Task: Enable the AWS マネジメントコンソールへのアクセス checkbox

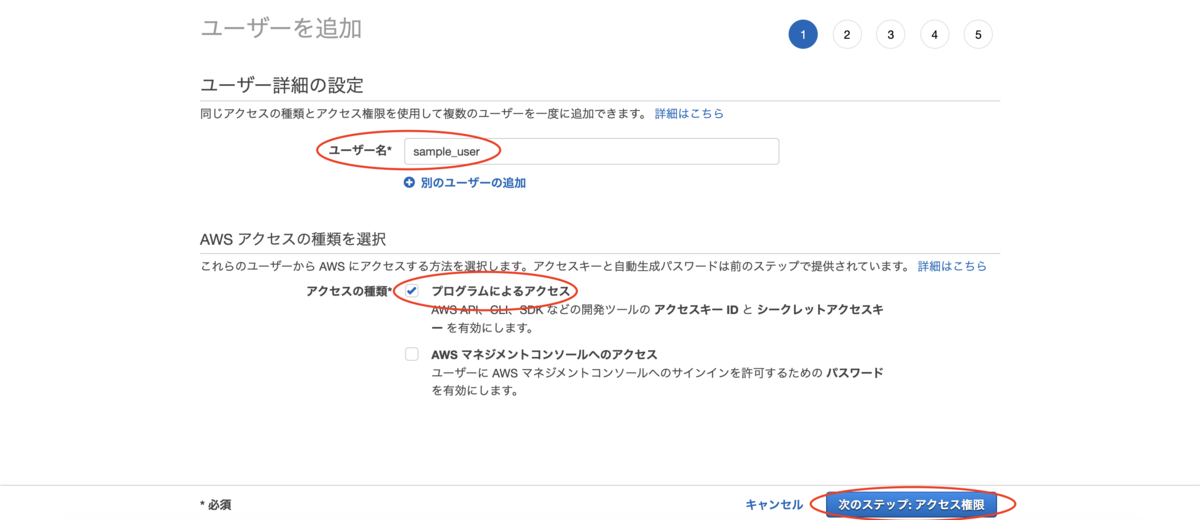Action: coord(412,354)
